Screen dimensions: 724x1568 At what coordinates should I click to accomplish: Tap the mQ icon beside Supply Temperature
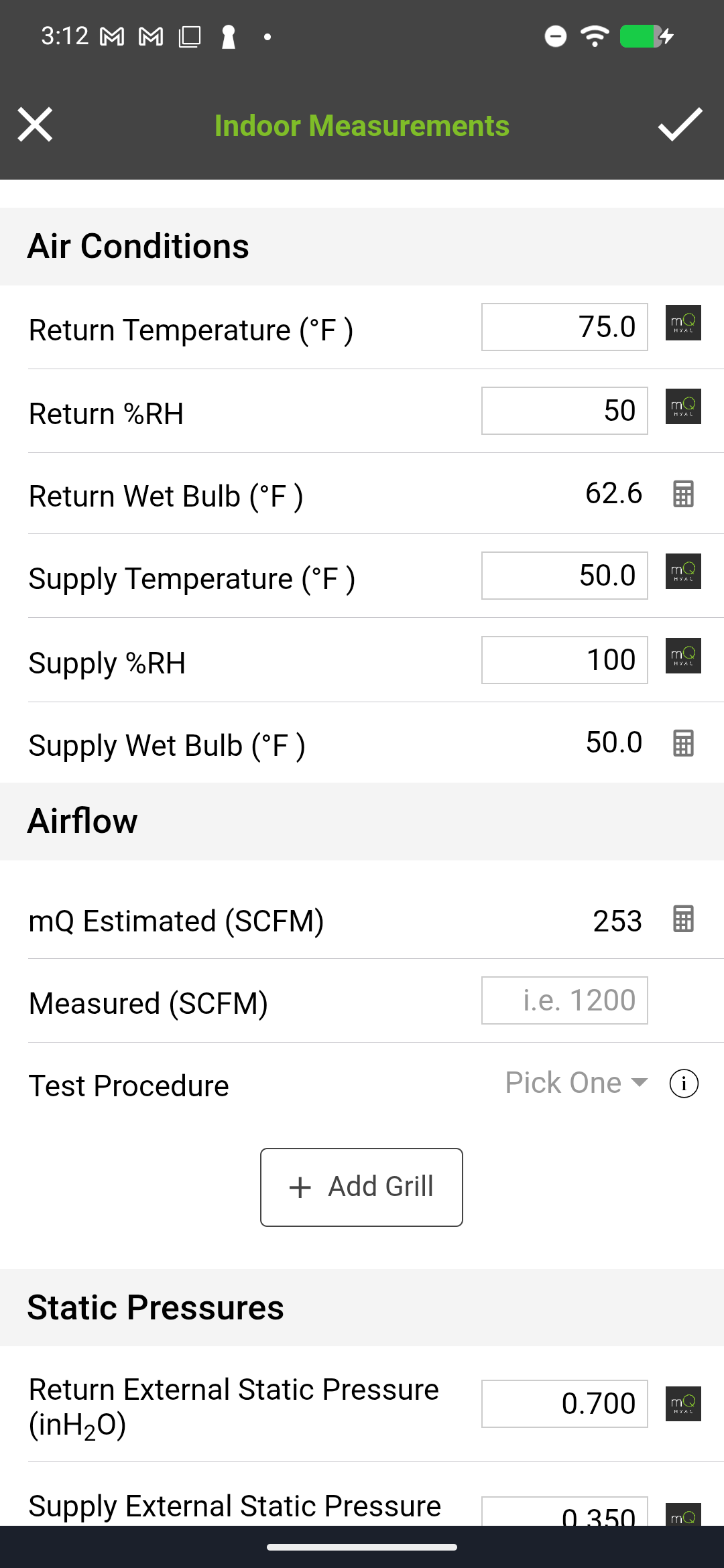point(683,572)
